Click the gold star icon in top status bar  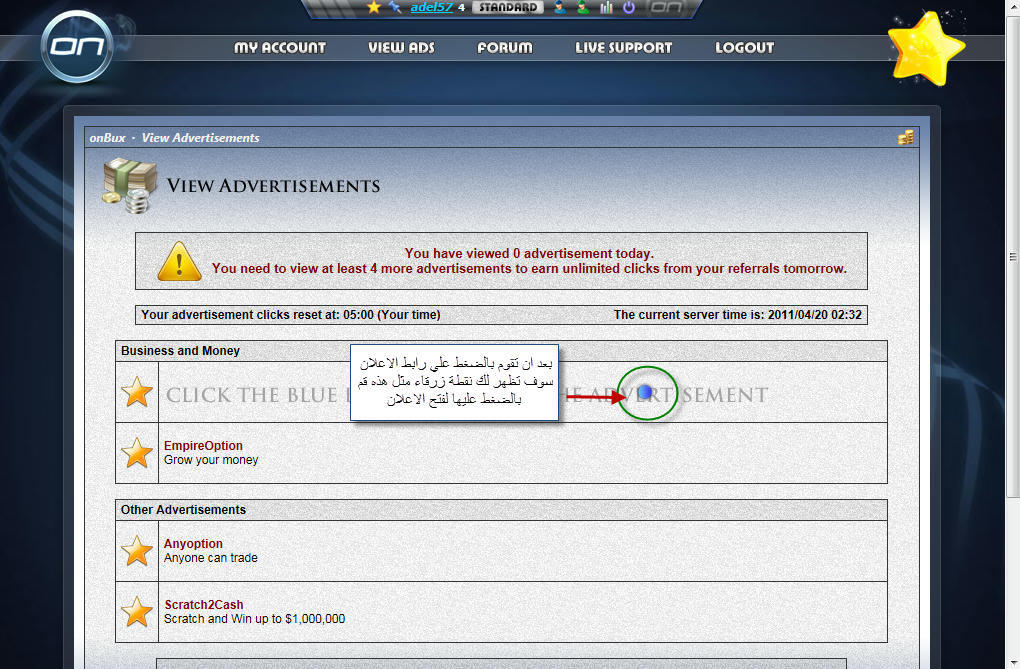click(373, 7)
